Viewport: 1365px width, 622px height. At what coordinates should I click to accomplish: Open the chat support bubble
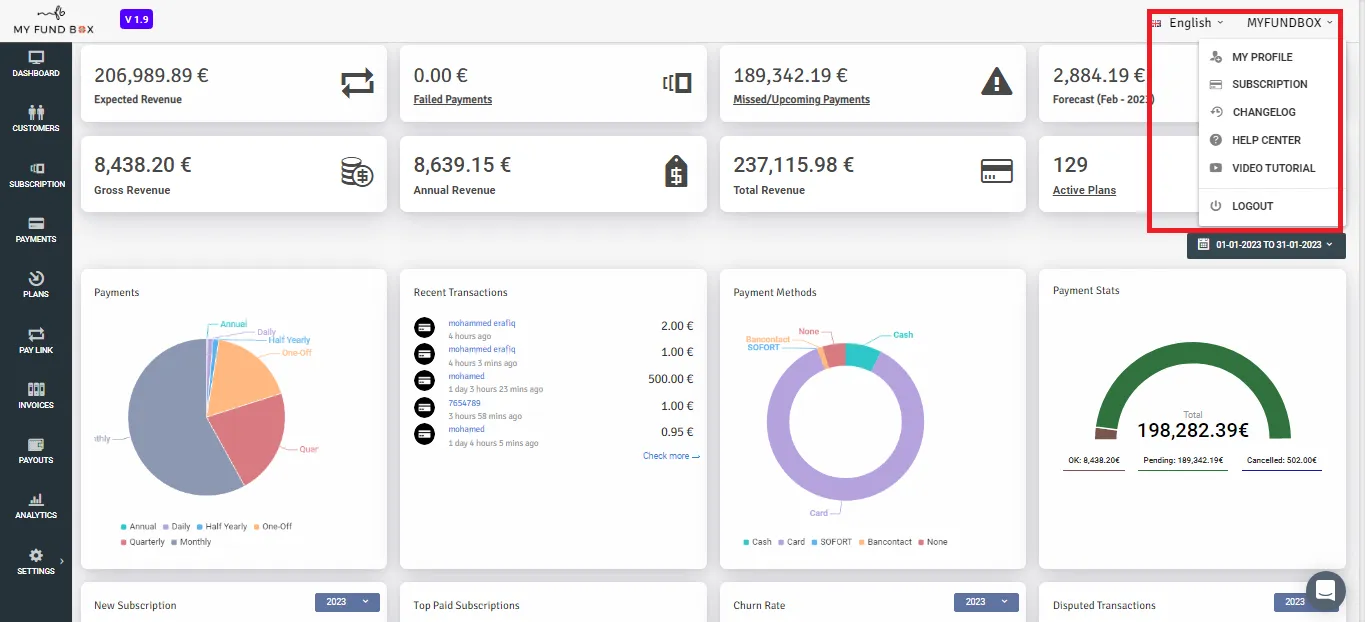(1325, 591)
